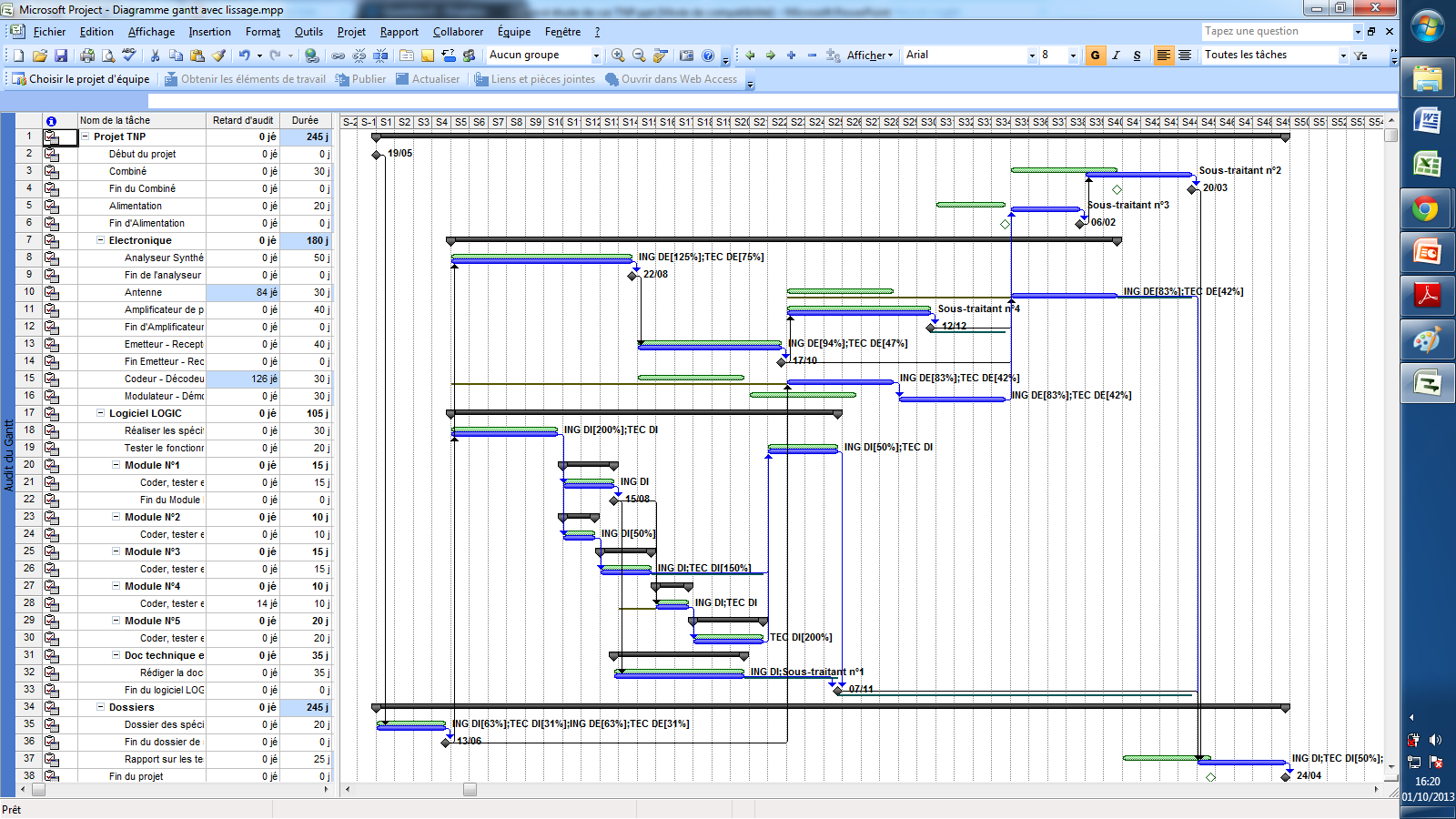Click the Zoom In magnifier icon
This screenshot has width=1456, height=819.
(618, 56)
